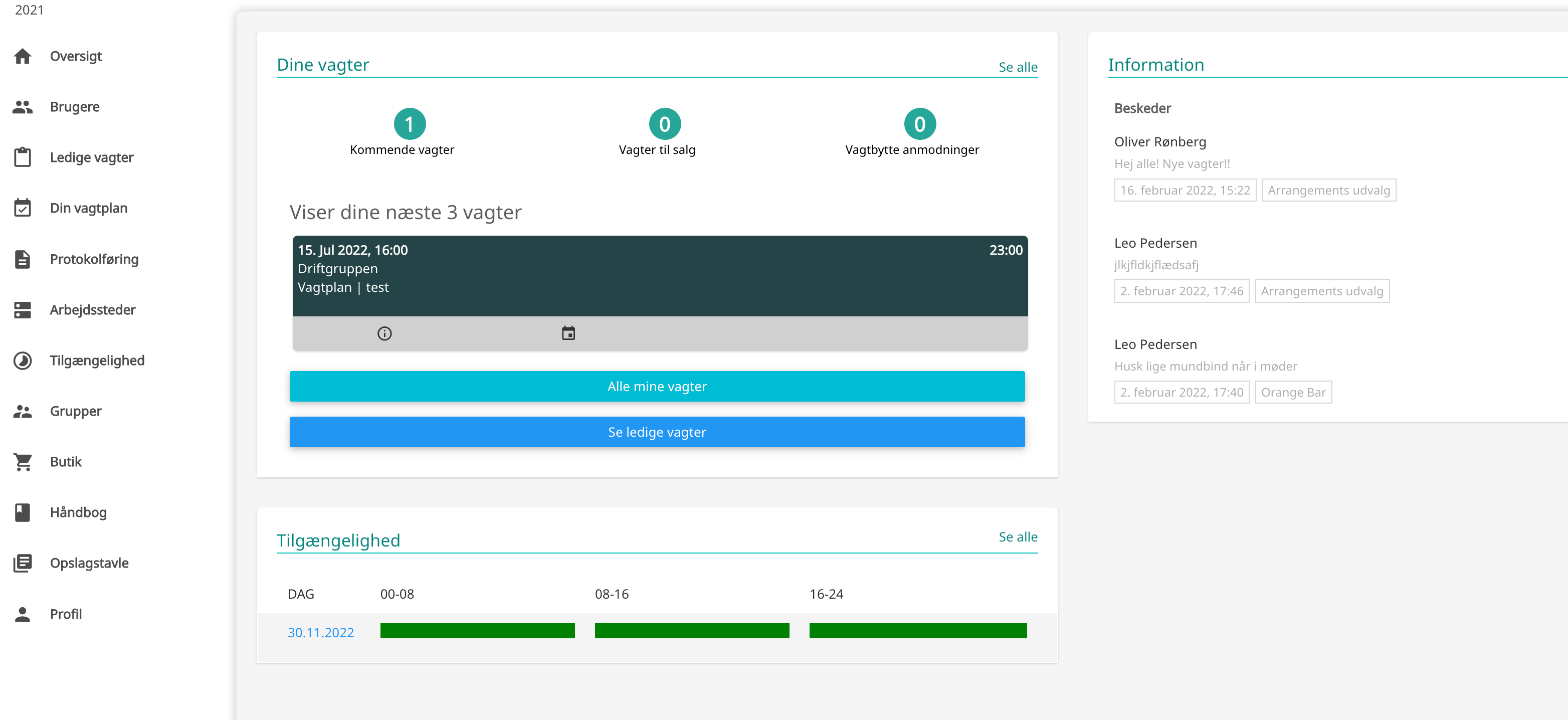Click the calendar icon on the shift card

pyautogui.click(x=568, y=333)
